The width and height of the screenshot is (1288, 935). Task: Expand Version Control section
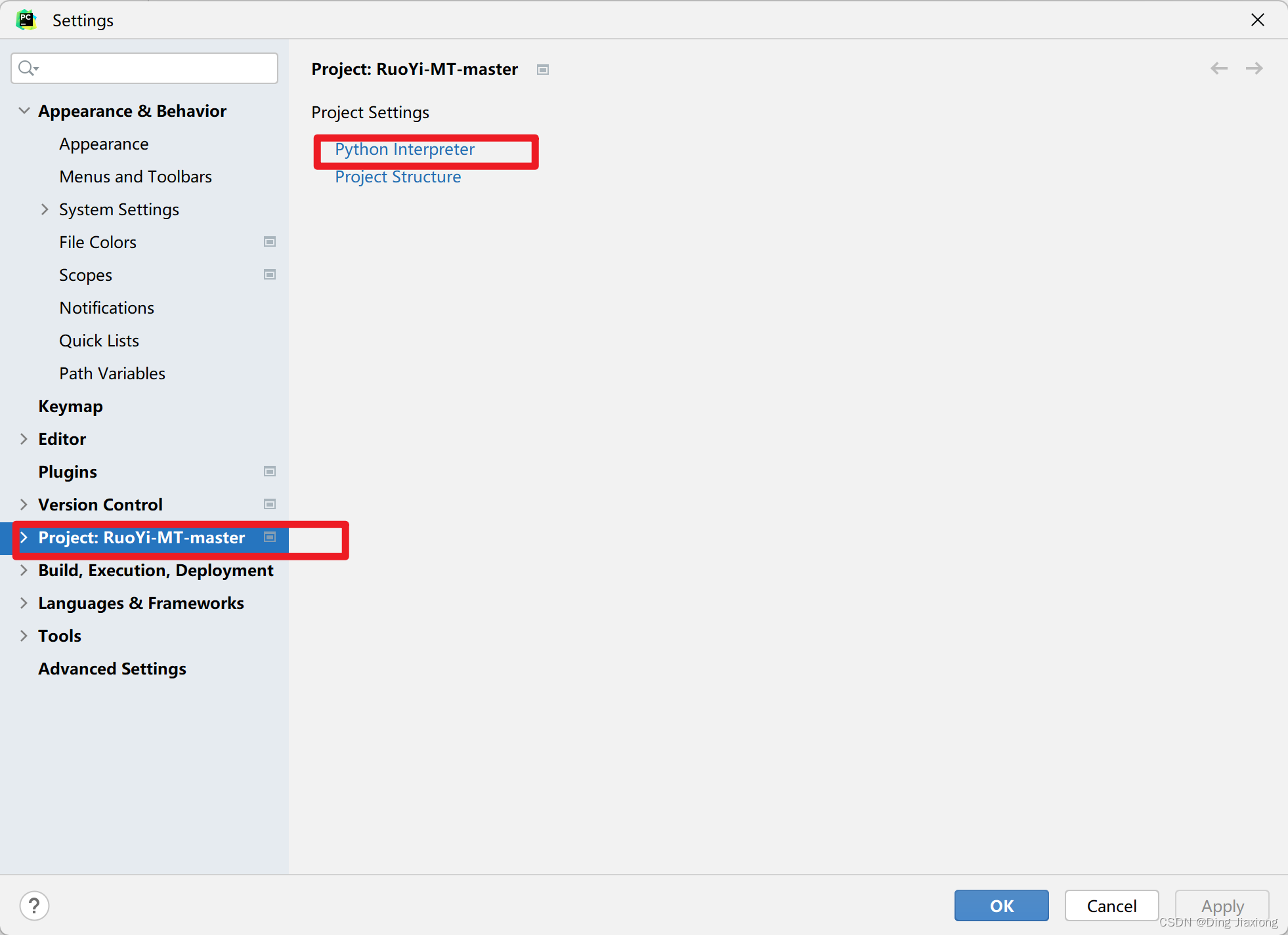click(x=24, y=504)
